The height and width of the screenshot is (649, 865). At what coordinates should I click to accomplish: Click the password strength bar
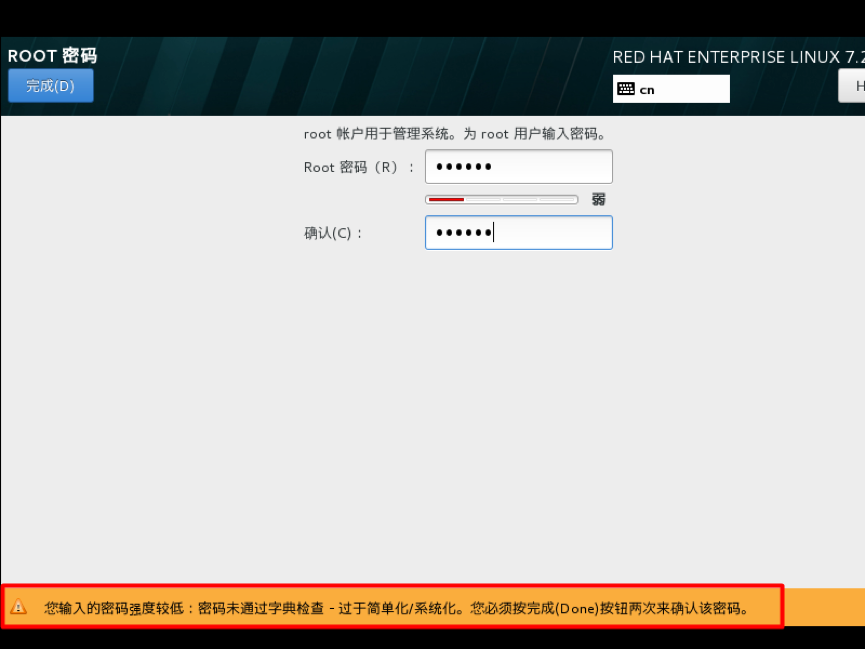coord(501,199)
